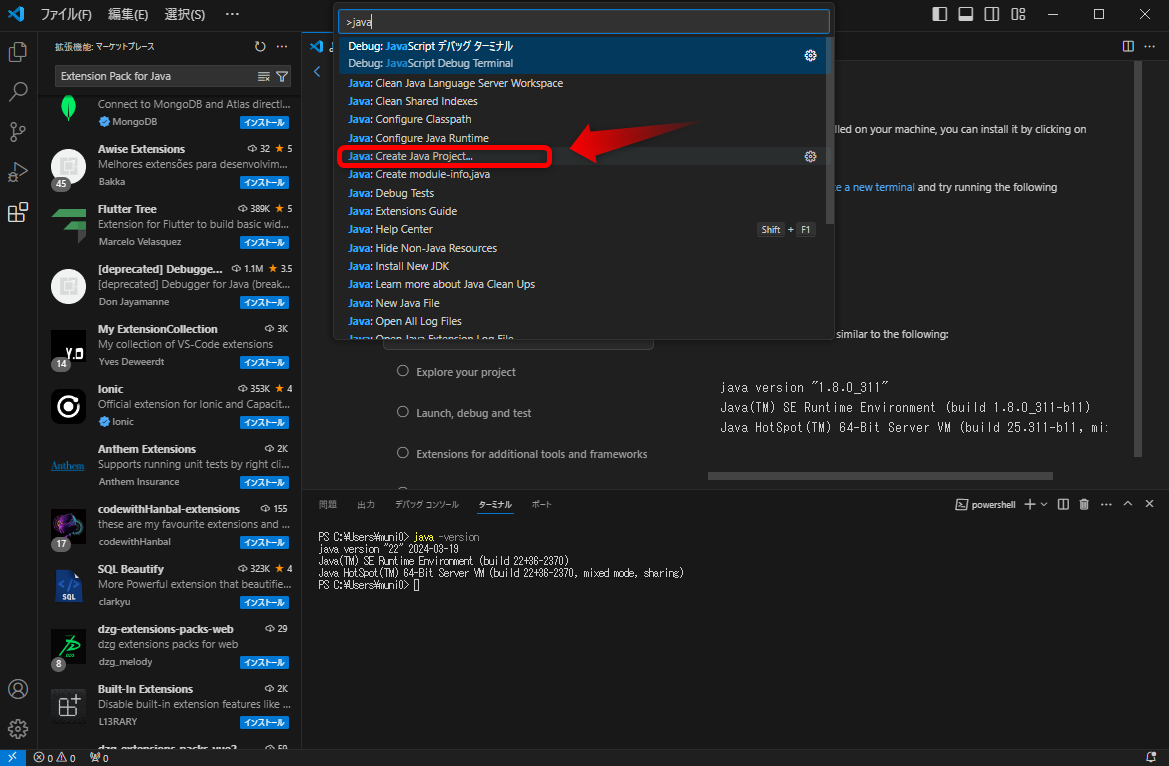Open remote window indicator in status bar
Image resolution: width=1169 pixels, height=766 pixels.
click(12, 758)
